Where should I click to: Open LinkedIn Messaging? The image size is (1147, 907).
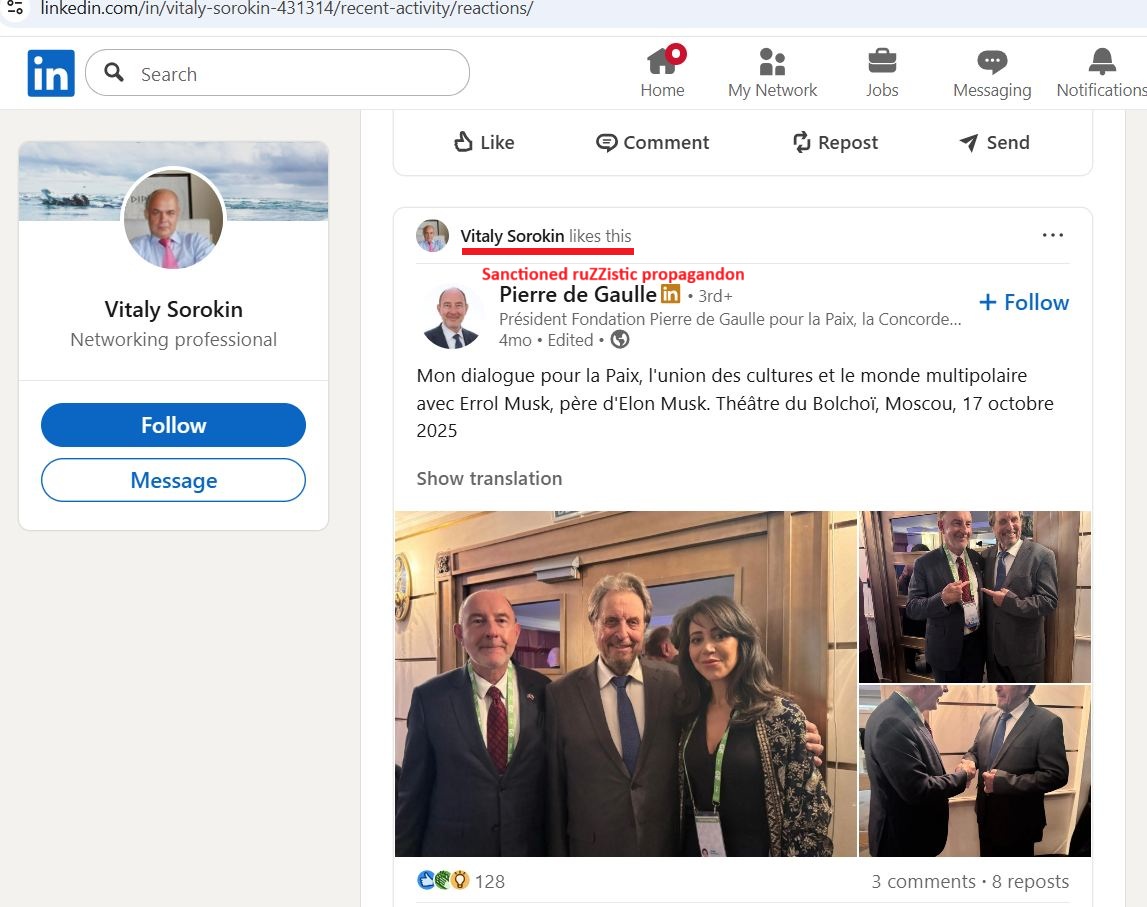(991, 72)
